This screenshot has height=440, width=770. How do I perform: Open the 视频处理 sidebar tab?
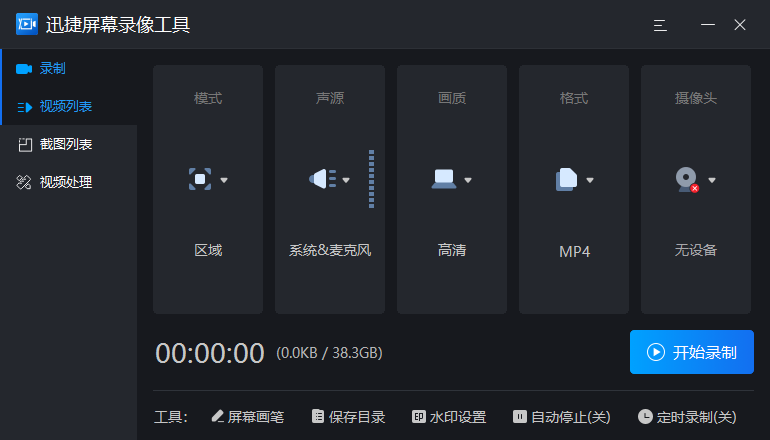pyautogui.click(x=69, y=182)
